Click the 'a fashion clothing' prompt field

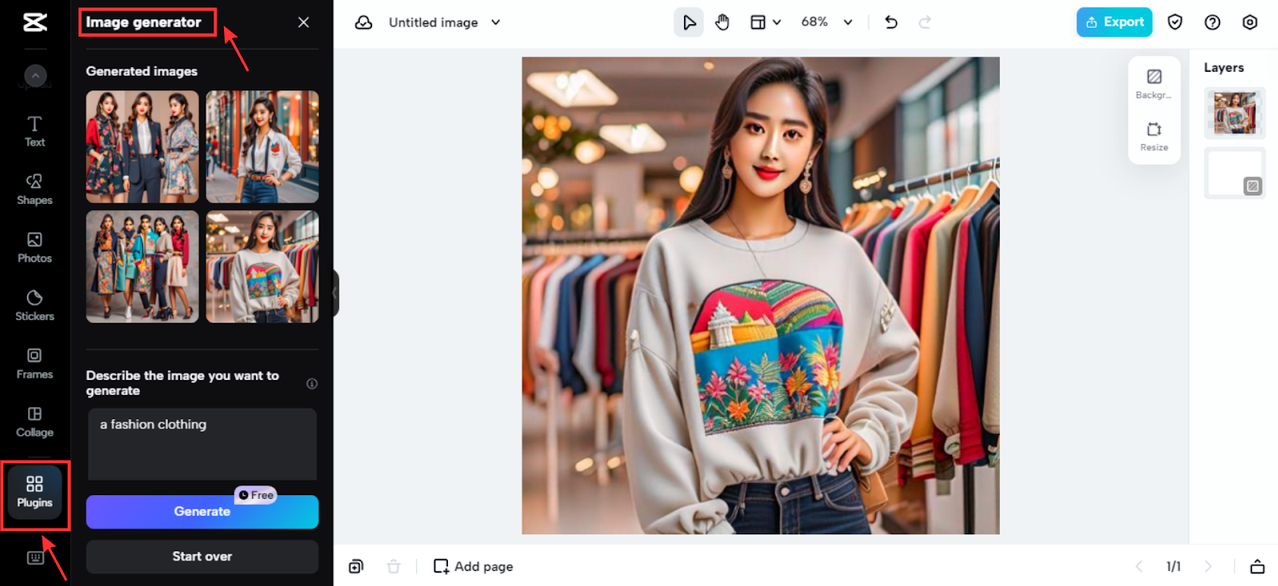(x=202, y=443)
